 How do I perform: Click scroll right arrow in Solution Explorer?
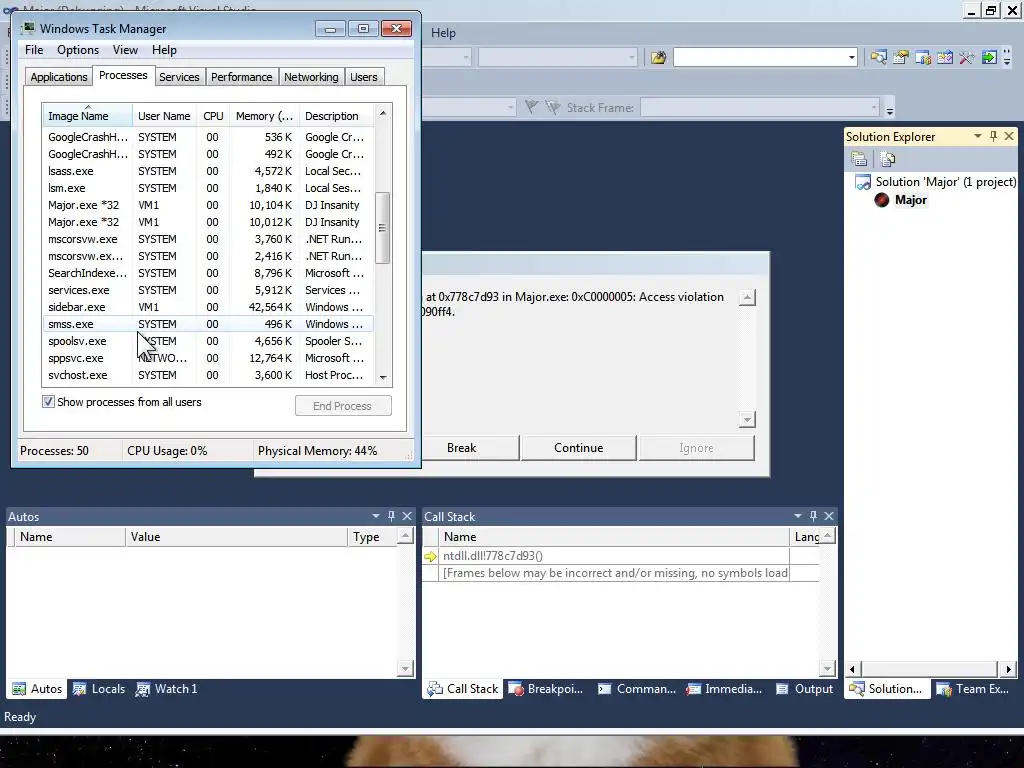click(x=1009, y=669)
